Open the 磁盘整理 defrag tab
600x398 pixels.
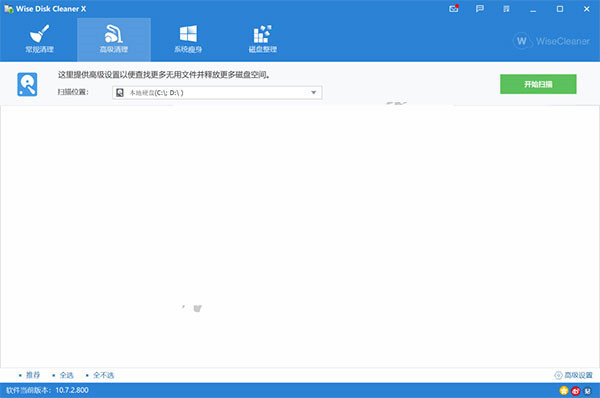coord(262,39)
